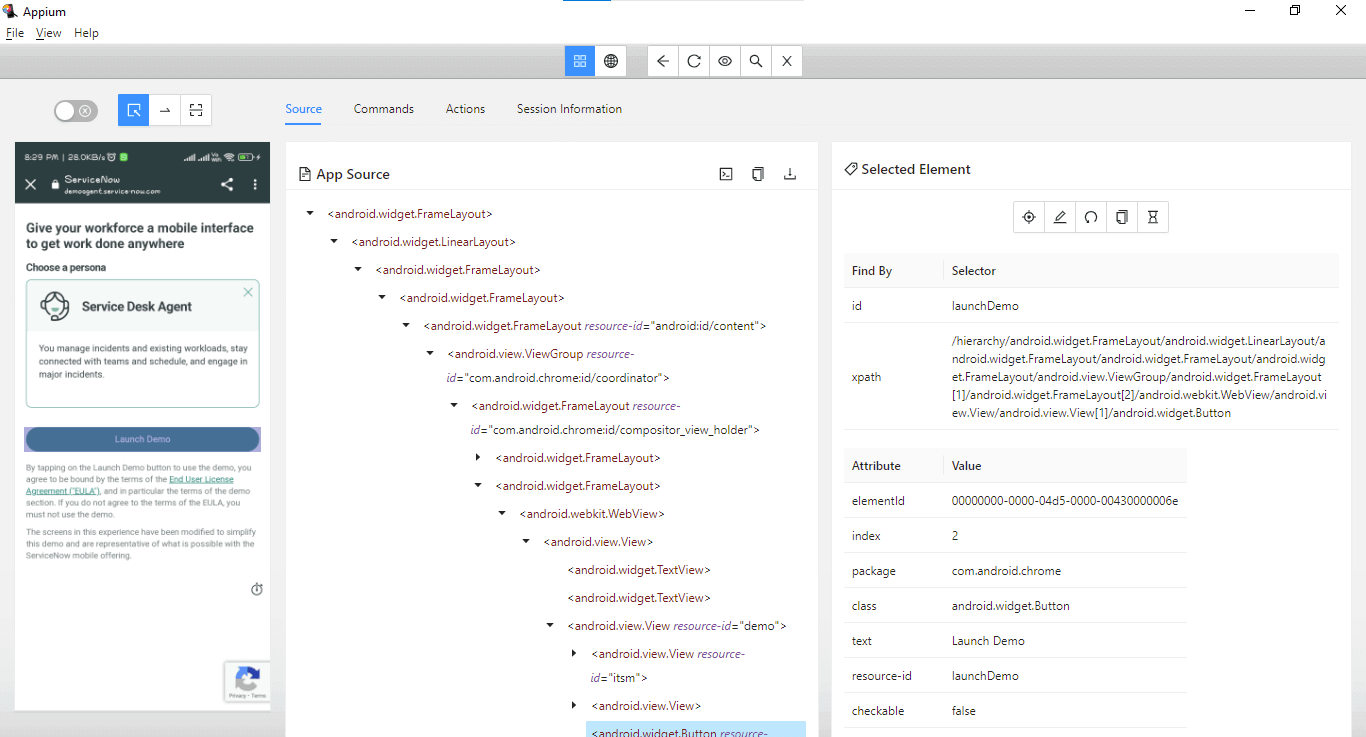Click Launch Demo button in device preview
Image resolution: width=1366 pixels, height=737 pixels.
[142, 439]
